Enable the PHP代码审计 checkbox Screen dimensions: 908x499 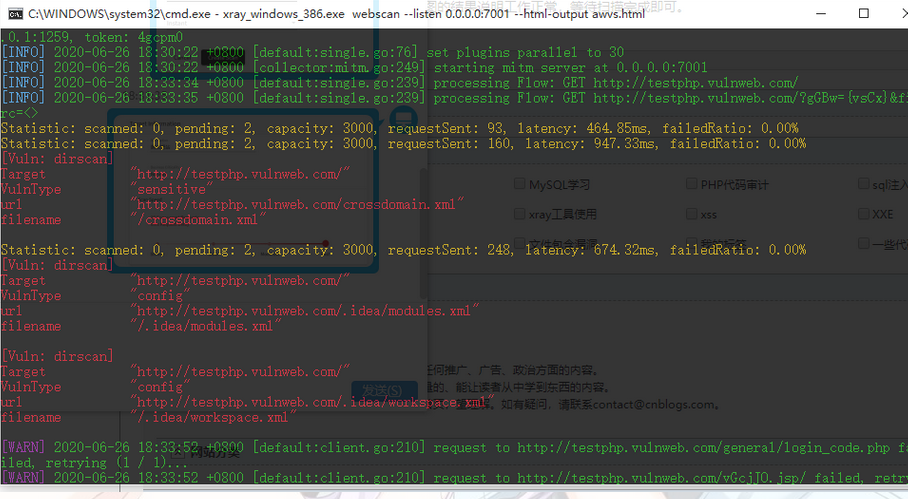691,184
